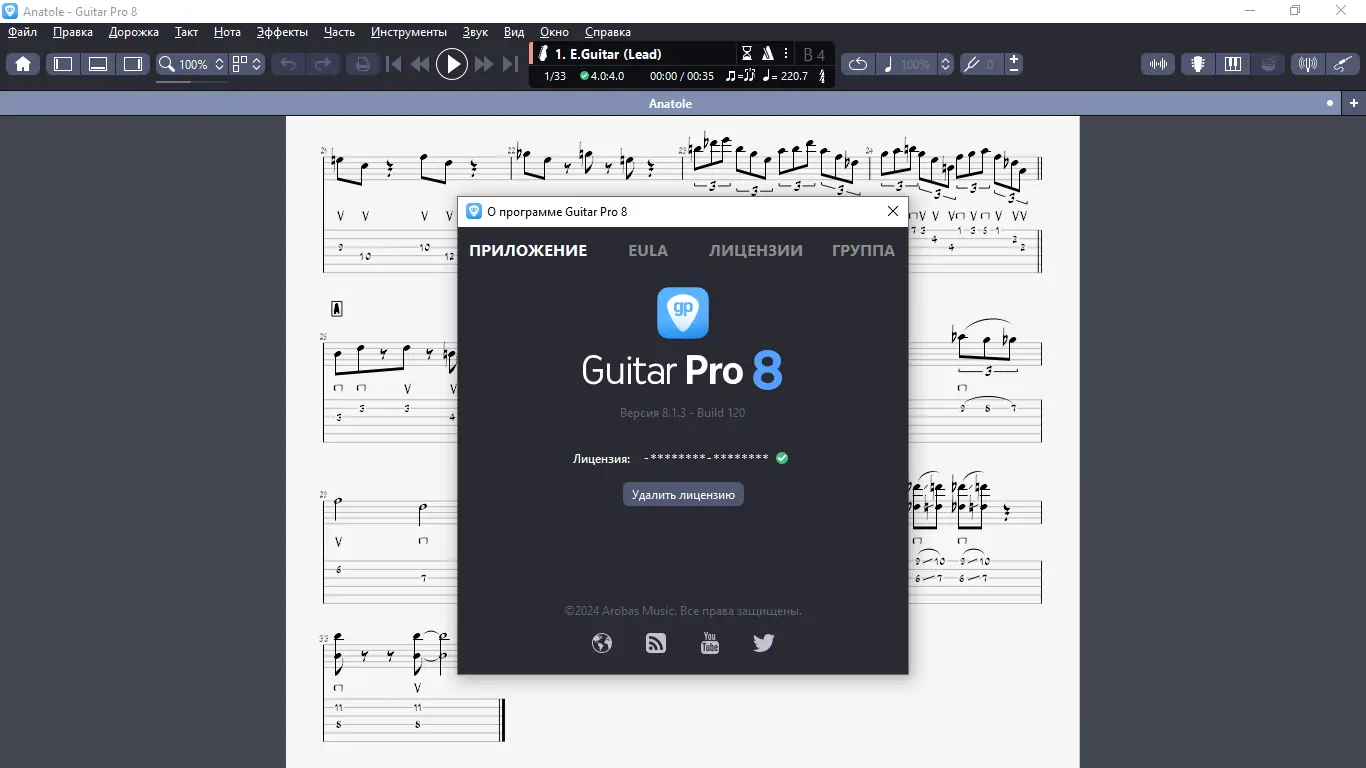Open the Звук menu
This screenshot has height=768, width=1366.
click(x=475, y=32)
